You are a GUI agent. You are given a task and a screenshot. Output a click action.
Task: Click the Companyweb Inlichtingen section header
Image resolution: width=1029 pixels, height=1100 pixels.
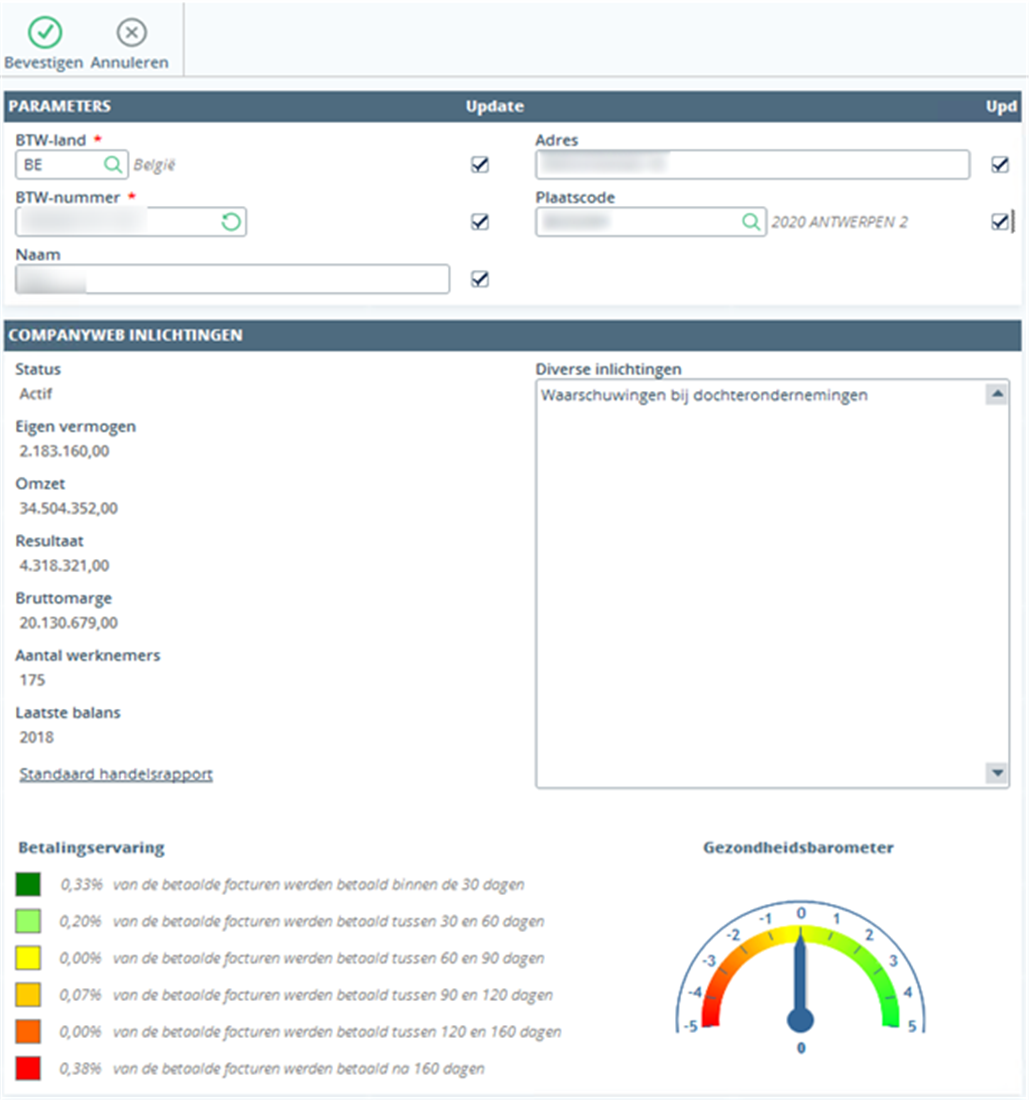click(x=128, y=336)
